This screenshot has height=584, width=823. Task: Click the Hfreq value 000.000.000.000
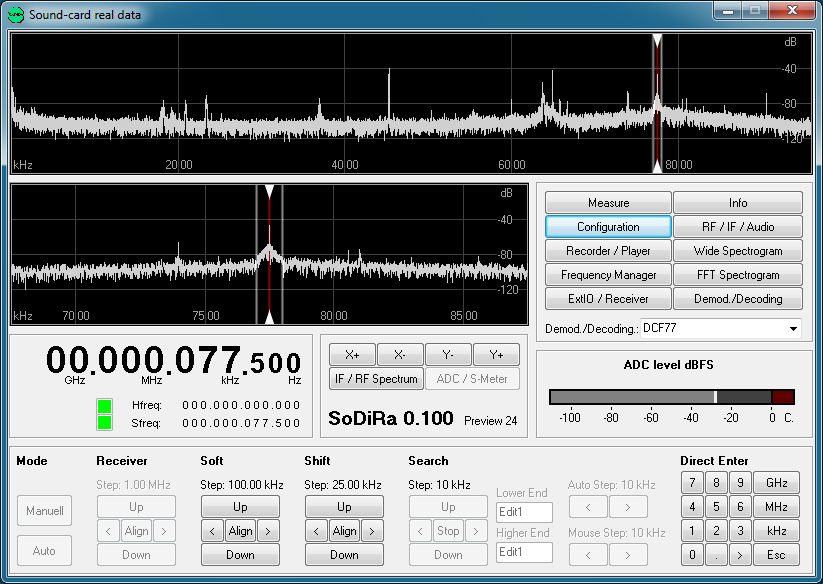pyautogui.click(x=241, y=405)
